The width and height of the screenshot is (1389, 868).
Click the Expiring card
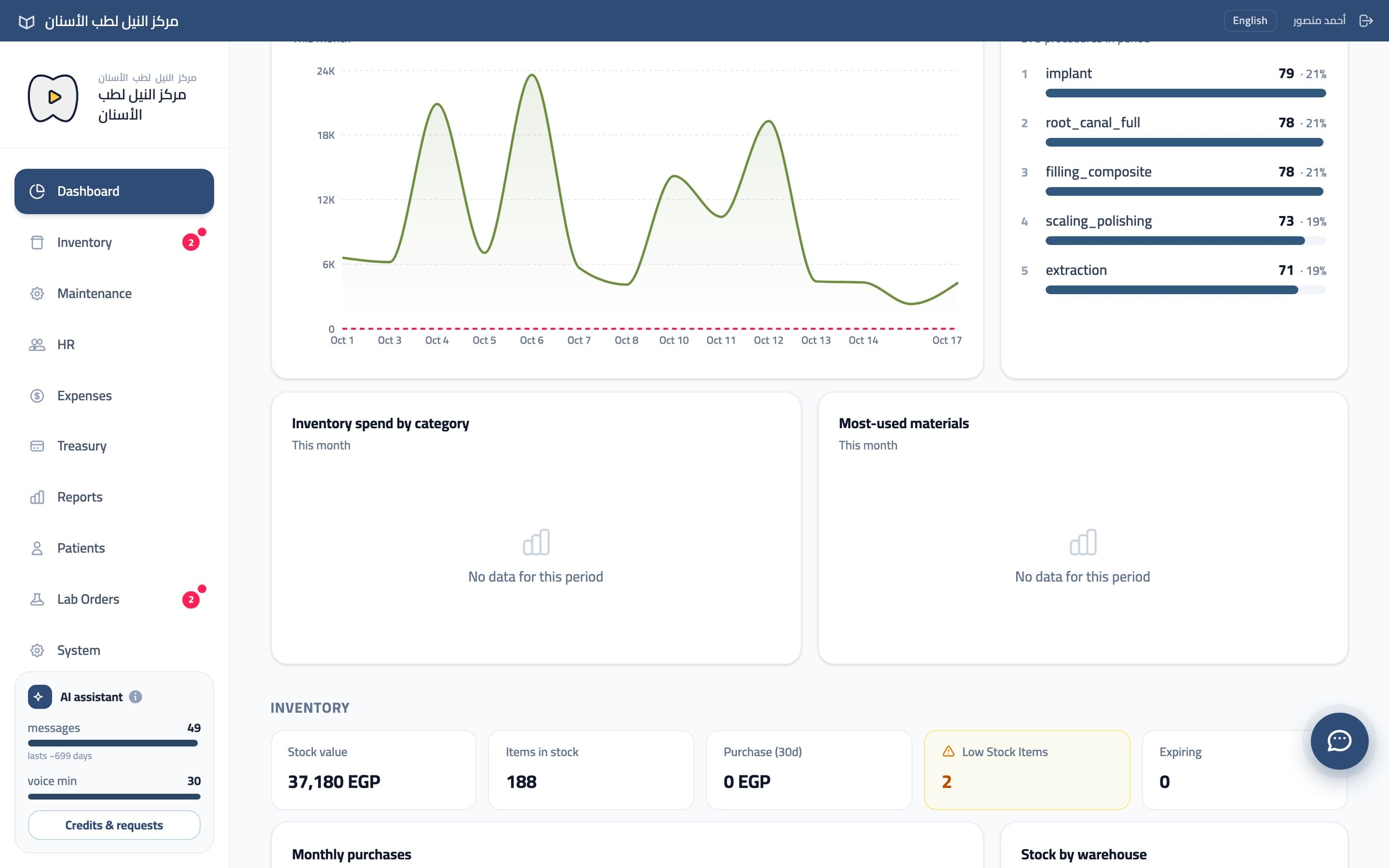1244,770
